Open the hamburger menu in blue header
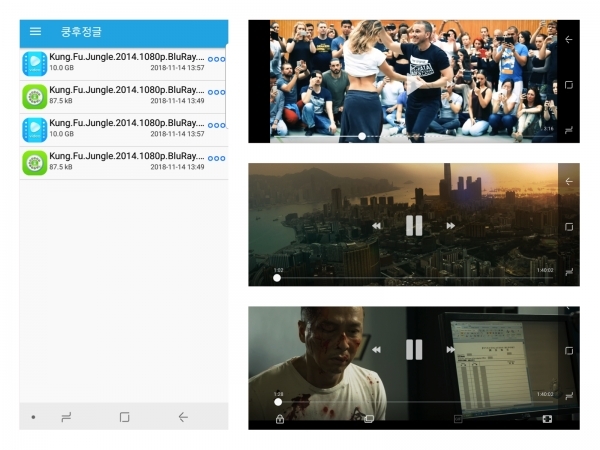The image size is (600, 450). click(35, 31)
